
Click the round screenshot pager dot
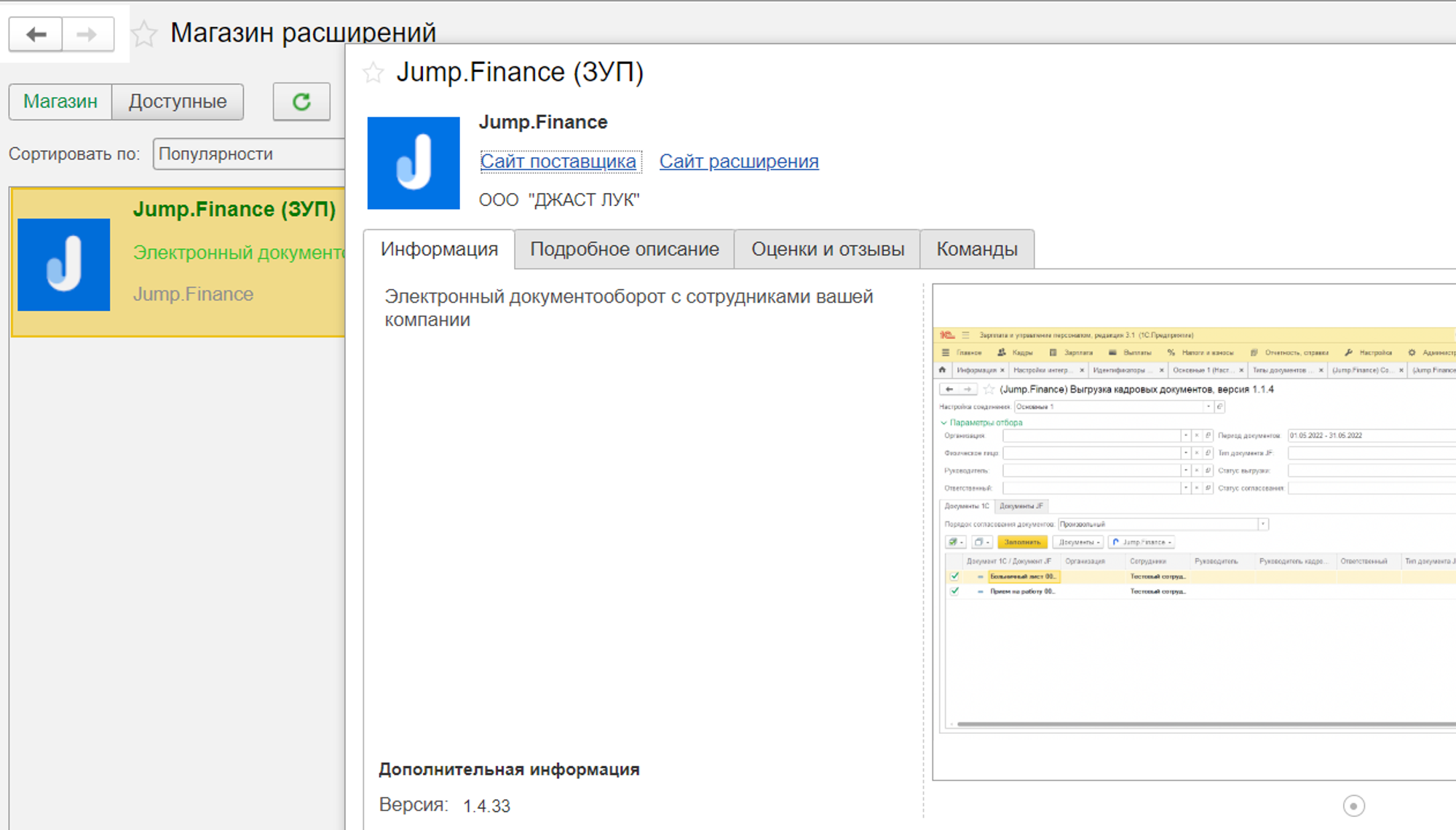coord(1353,806)
